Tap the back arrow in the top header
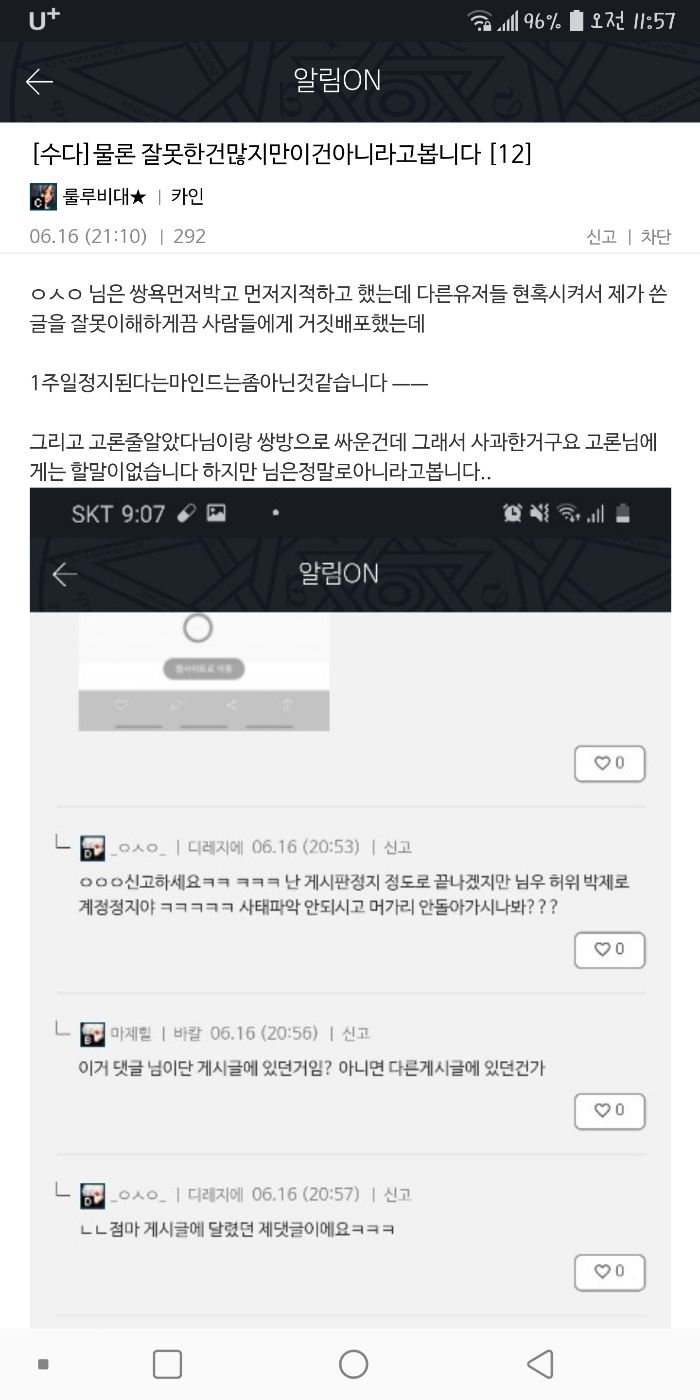This screenshot has width=700, height=1400. [x=39, y=81]
